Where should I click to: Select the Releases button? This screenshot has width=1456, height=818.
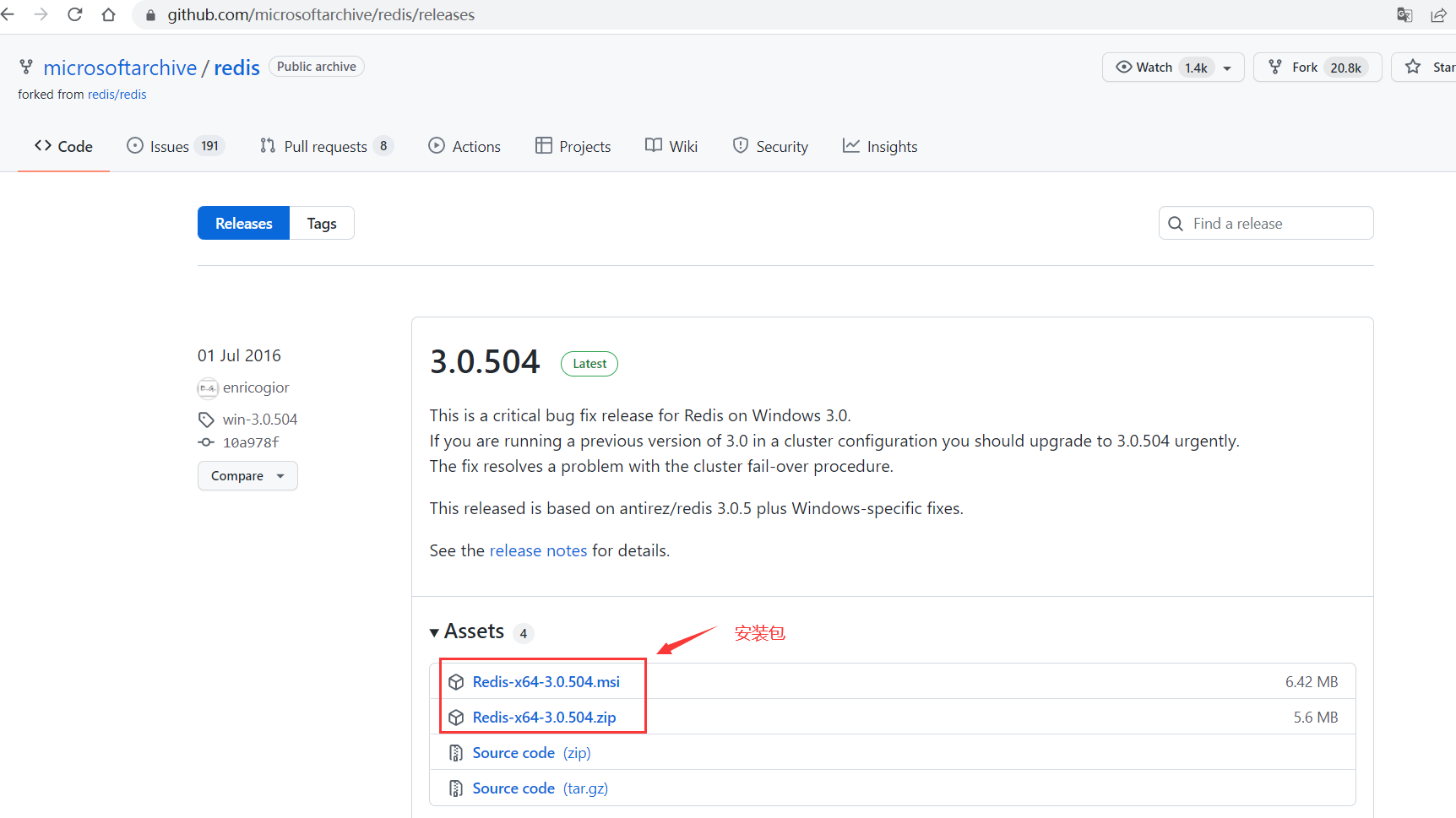tap(243, 223)
